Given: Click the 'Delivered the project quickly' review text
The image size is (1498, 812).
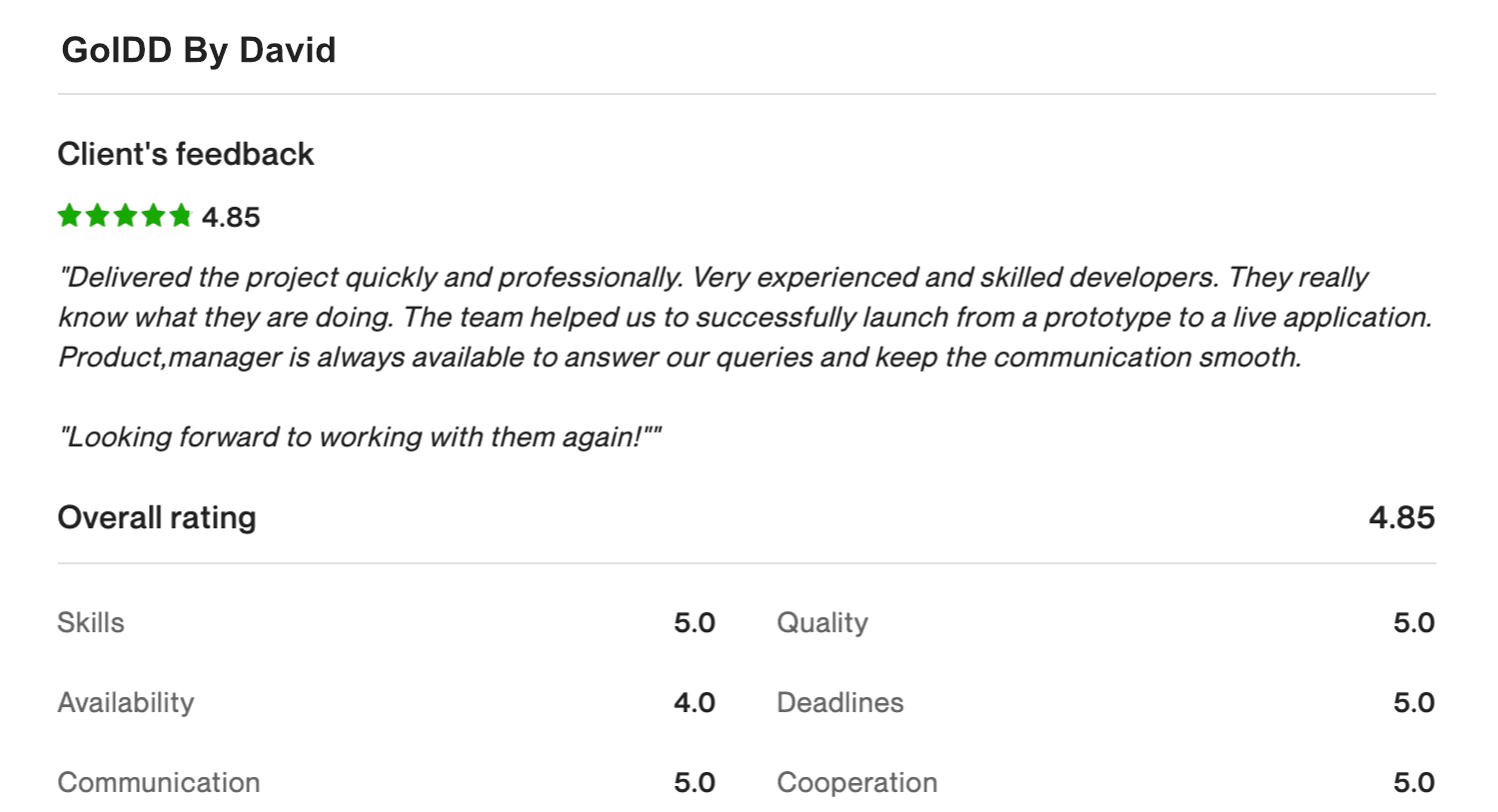Looking at the screenshot, I should tap(745, 317).
